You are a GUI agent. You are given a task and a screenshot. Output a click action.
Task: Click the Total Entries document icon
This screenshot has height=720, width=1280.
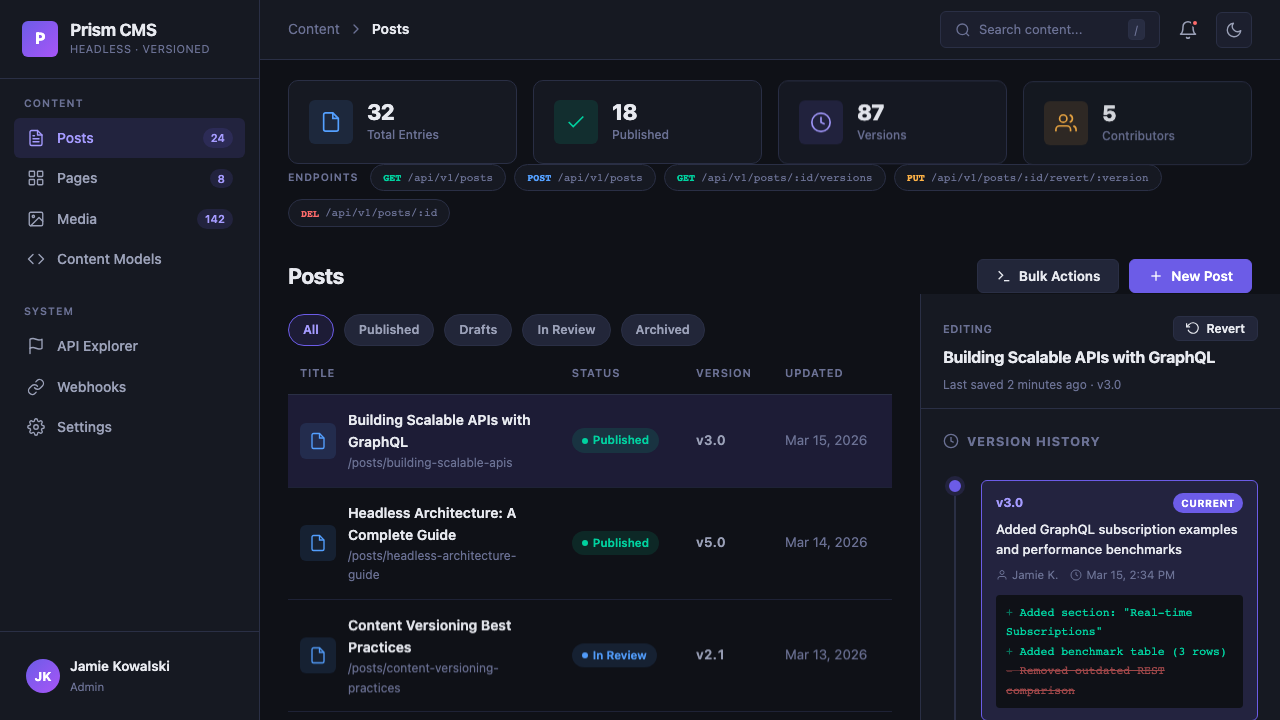331,122
